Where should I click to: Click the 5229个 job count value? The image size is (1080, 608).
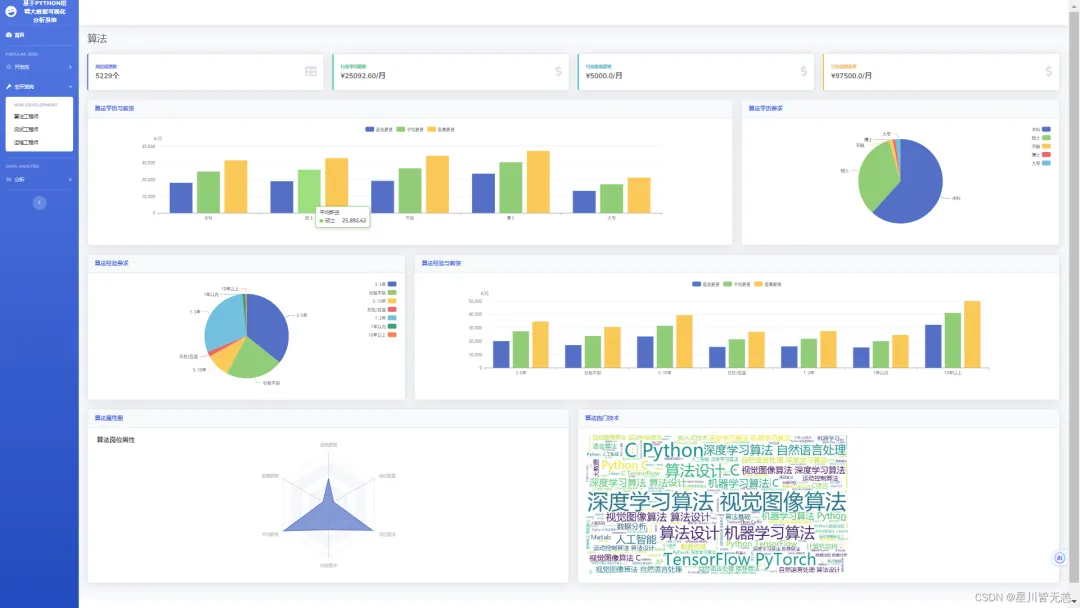pyautogui.click(x=107, y=76)
